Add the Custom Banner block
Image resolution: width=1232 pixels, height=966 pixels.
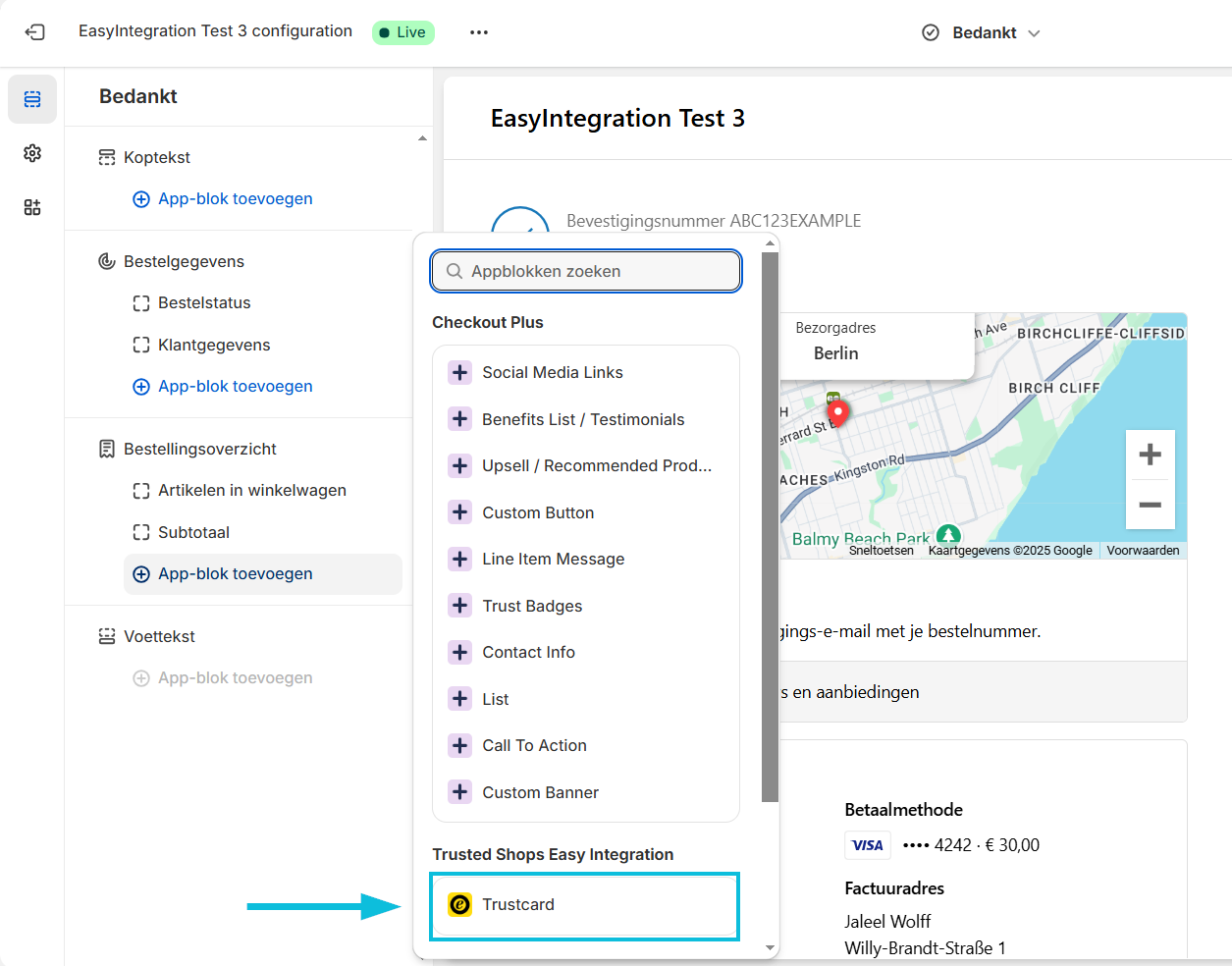pyautogui.click(x=540, y=792)
